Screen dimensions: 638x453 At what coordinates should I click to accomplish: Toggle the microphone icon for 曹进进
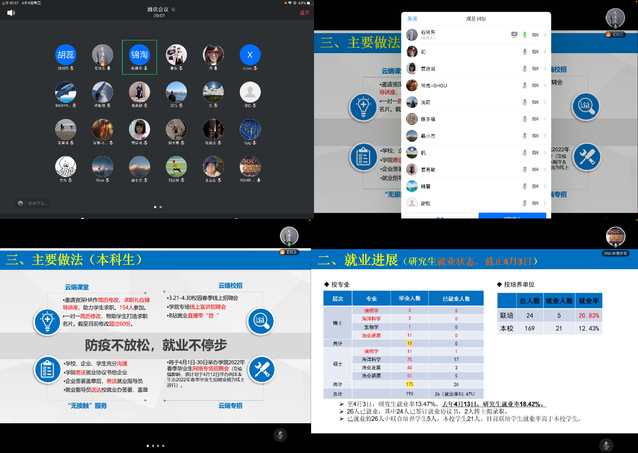click(x=524, y=67)
